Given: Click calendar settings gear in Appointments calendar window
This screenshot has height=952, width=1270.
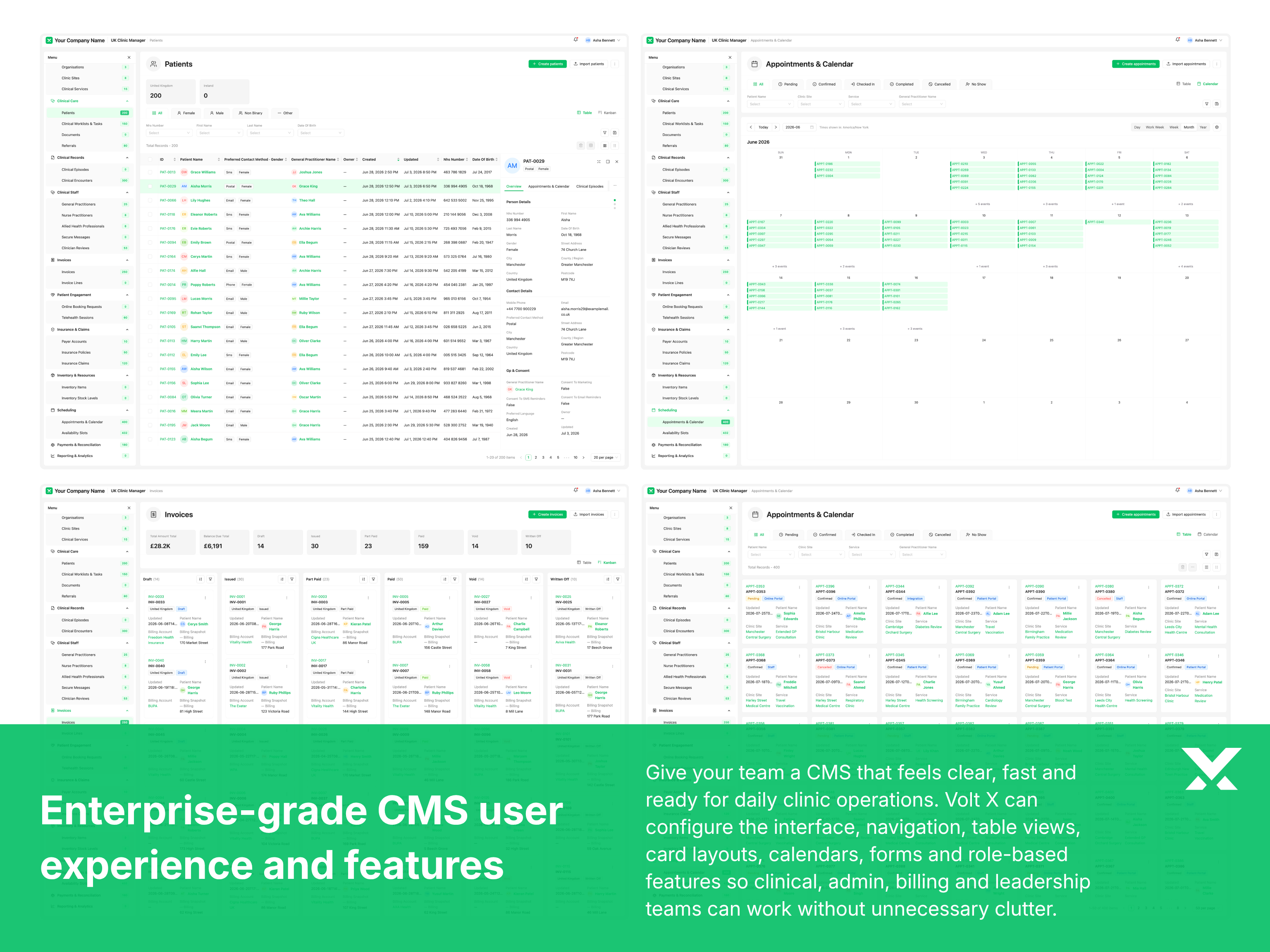Looking at the screenshot, I should [x=1217, y=127].
